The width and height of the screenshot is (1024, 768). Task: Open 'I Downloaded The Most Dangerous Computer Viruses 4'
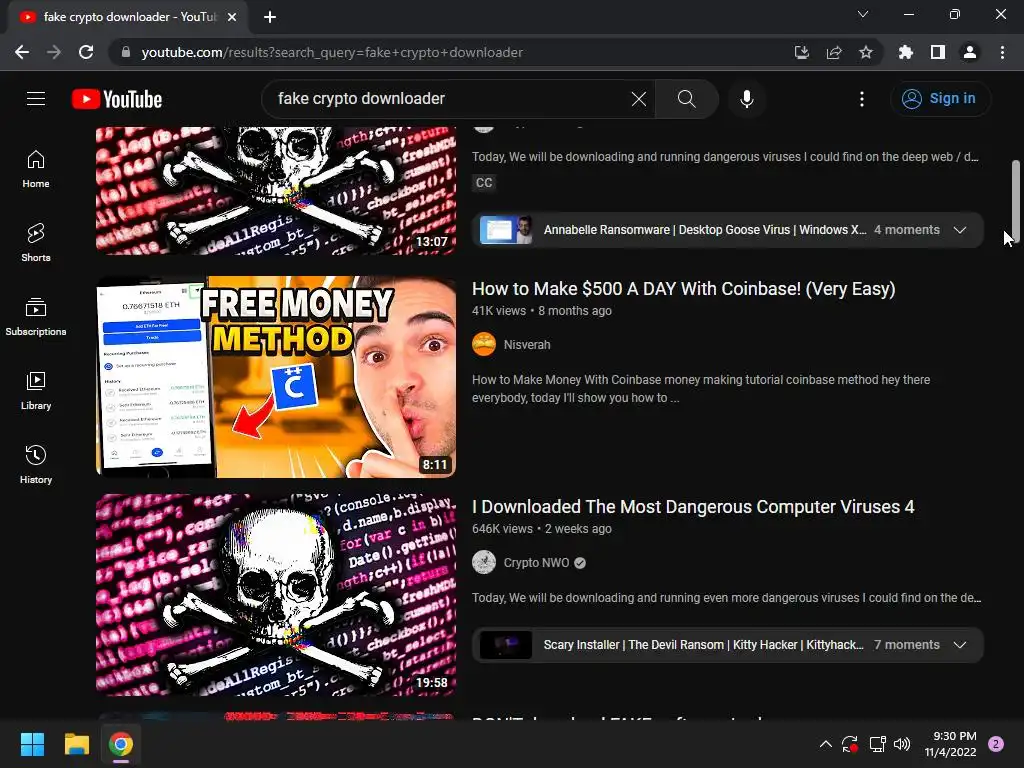[693, 507]
